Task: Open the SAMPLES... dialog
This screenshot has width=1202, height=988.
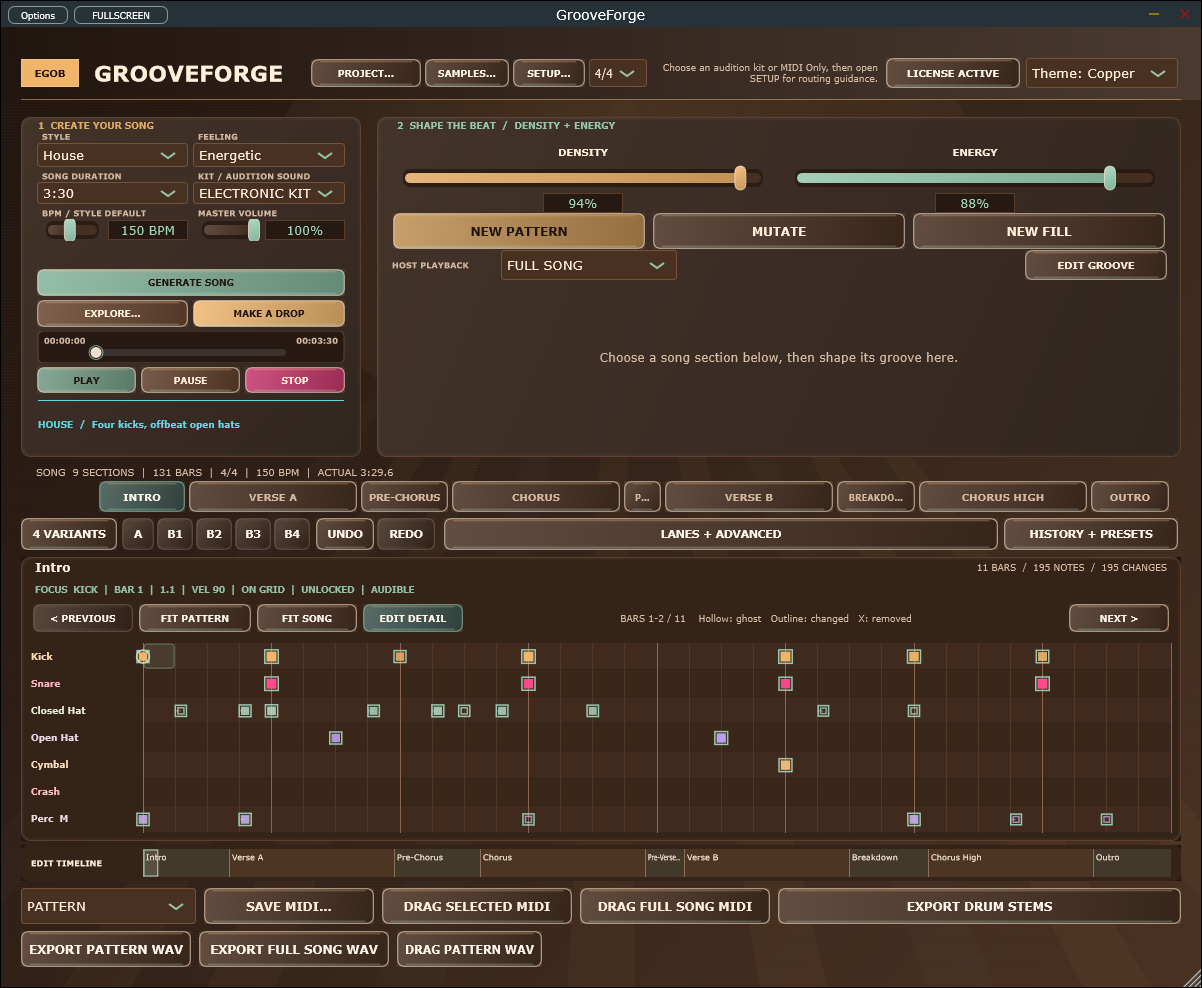Action: [467, 73]
